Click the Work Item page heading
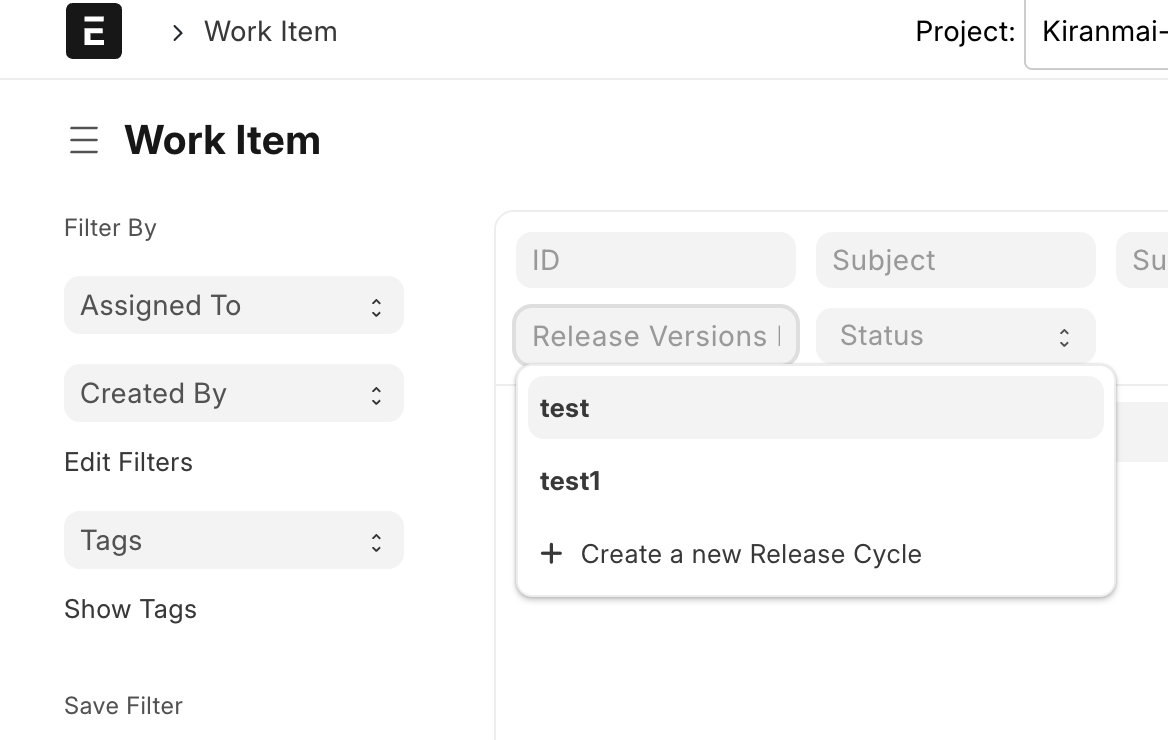The width and height of the screenshot is (1168, 740). point(222,140)
